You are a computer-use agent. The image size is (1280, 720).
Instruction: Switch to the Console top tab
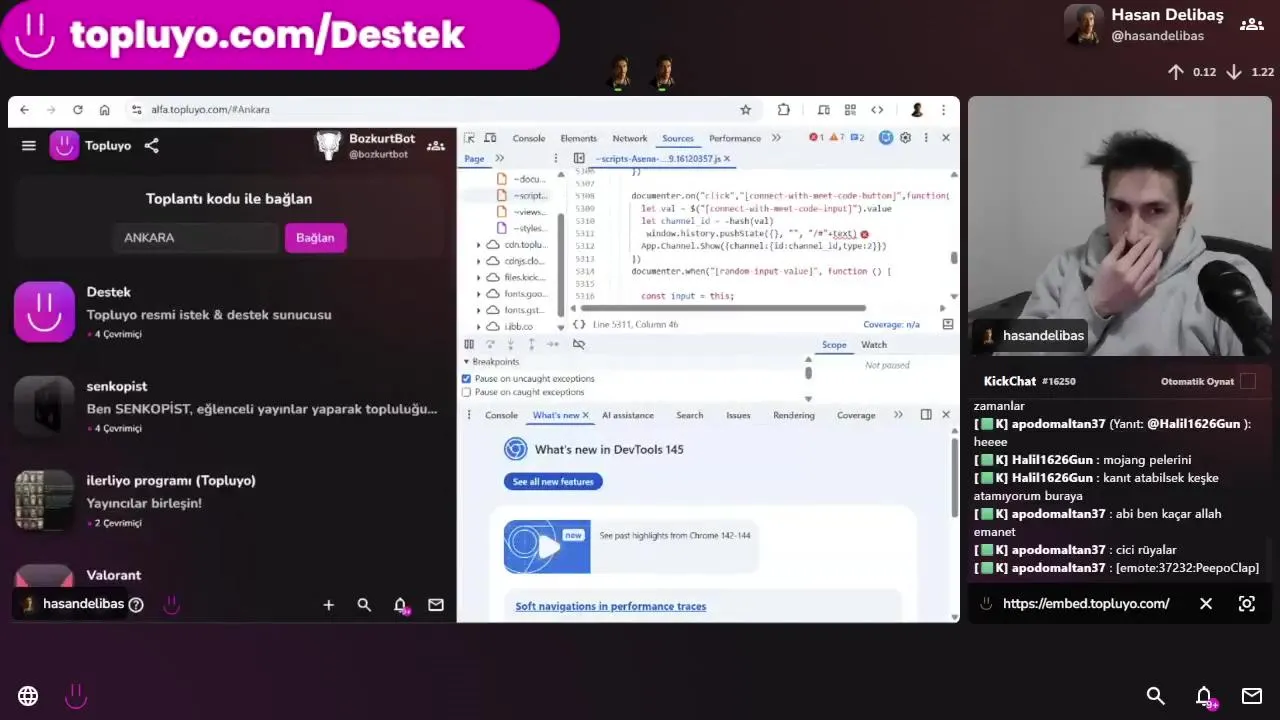pos(529,139)
